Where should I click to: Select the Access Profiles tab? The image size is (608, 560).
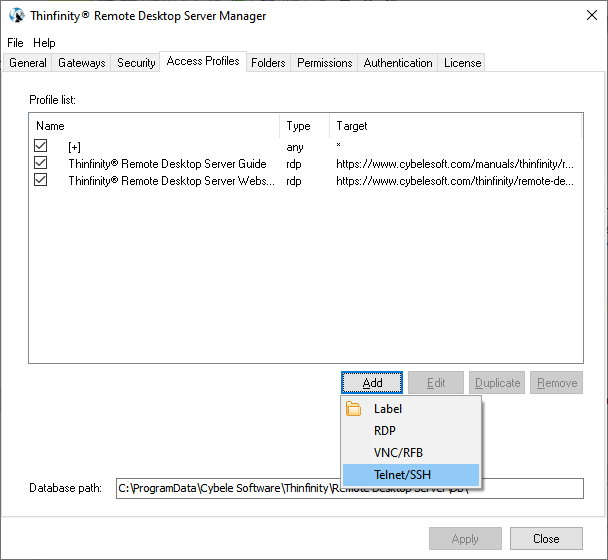point(203,61)
